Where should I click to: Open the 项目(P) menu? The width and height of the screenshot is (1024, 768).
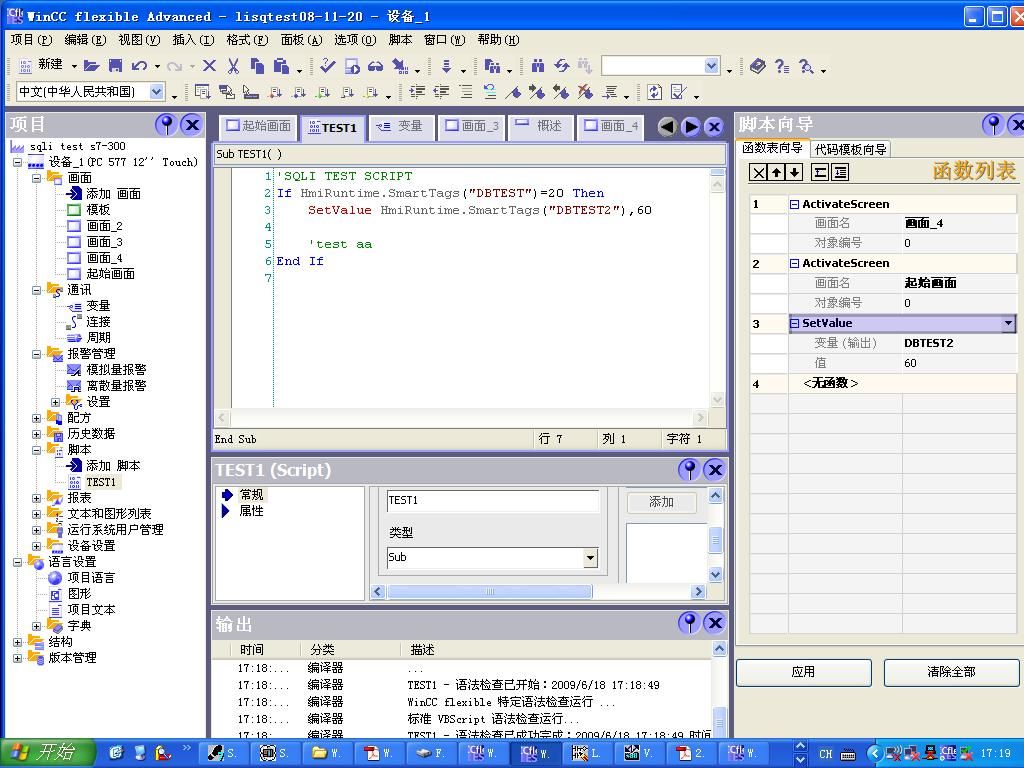31,40
